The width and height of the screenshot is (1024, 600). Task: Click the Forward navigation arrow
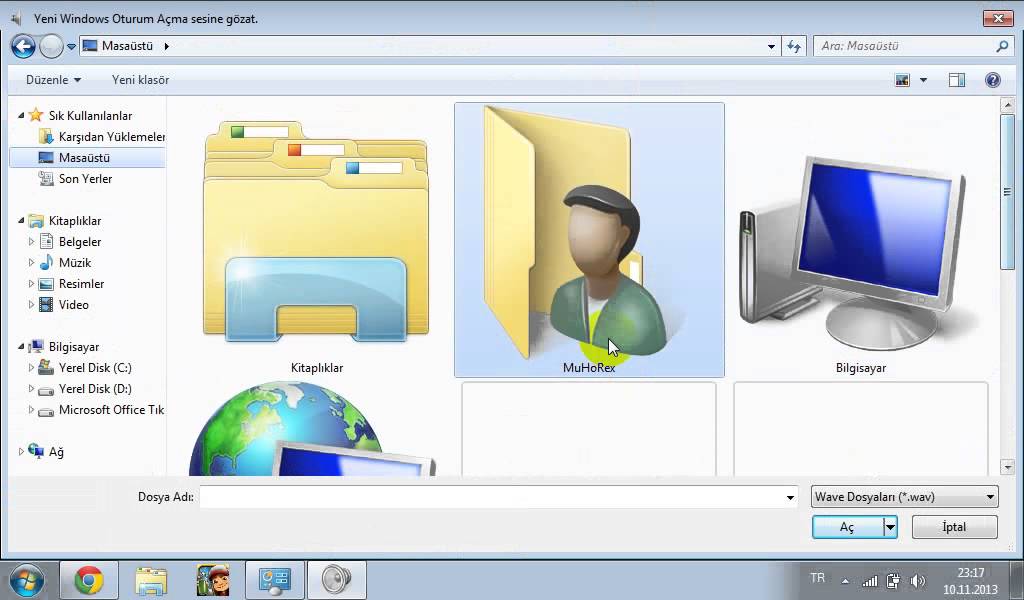tap(51, 46)
